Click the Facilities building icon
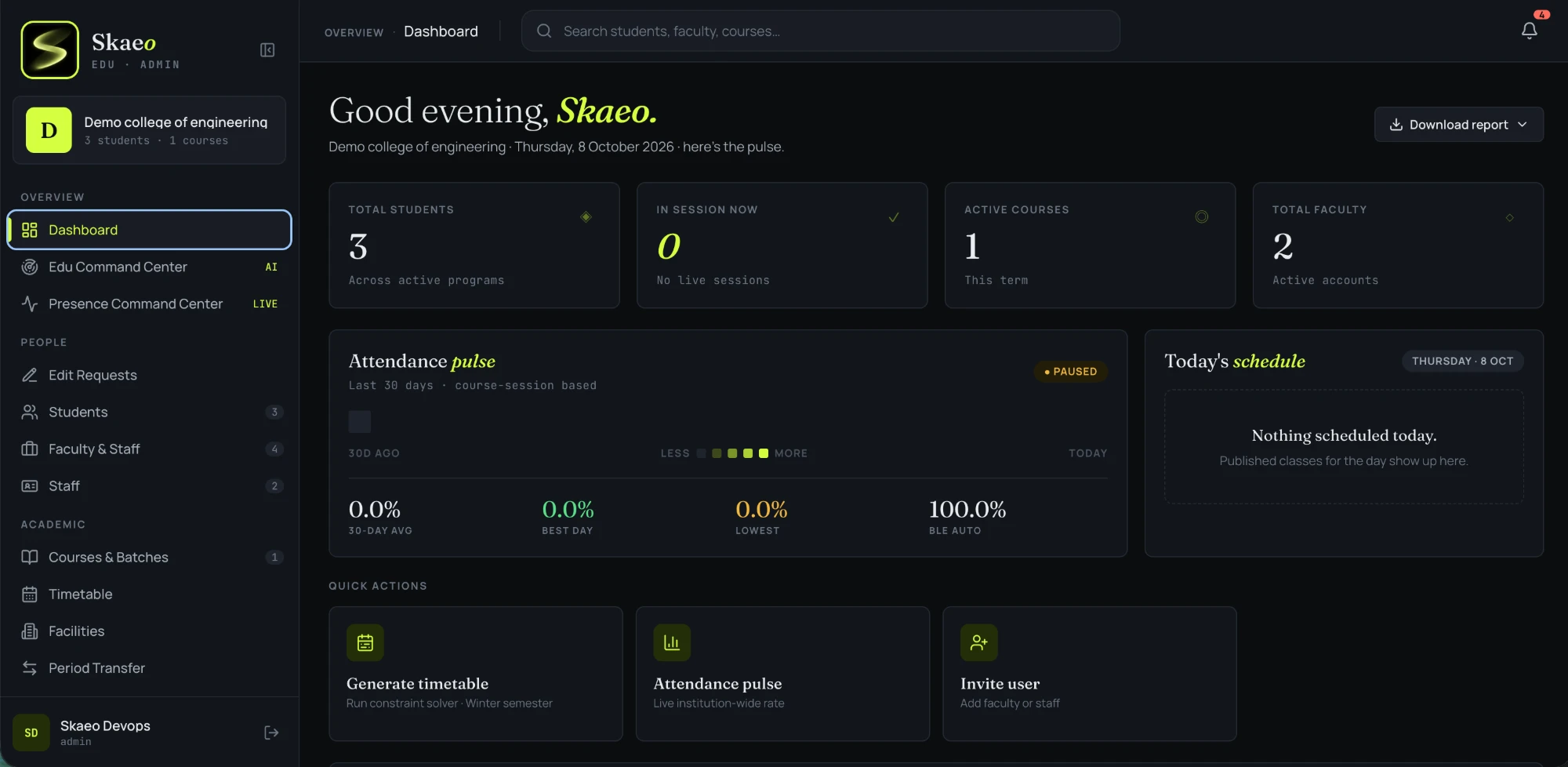Image resolution: width=1568 pixels, height=767 pixels. (x=30, y=631)
